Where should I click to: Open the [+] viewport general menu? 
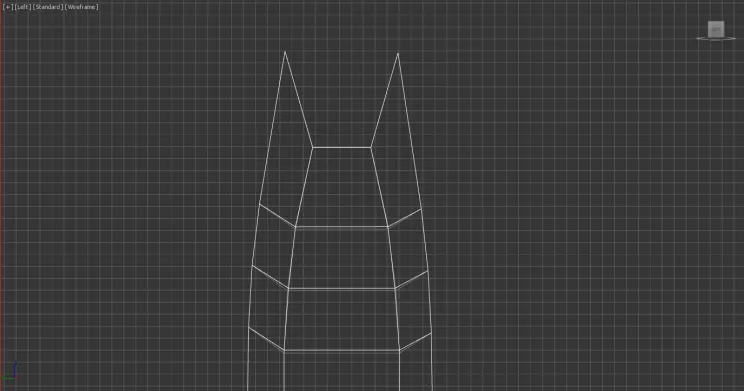[x=8, y=7]
